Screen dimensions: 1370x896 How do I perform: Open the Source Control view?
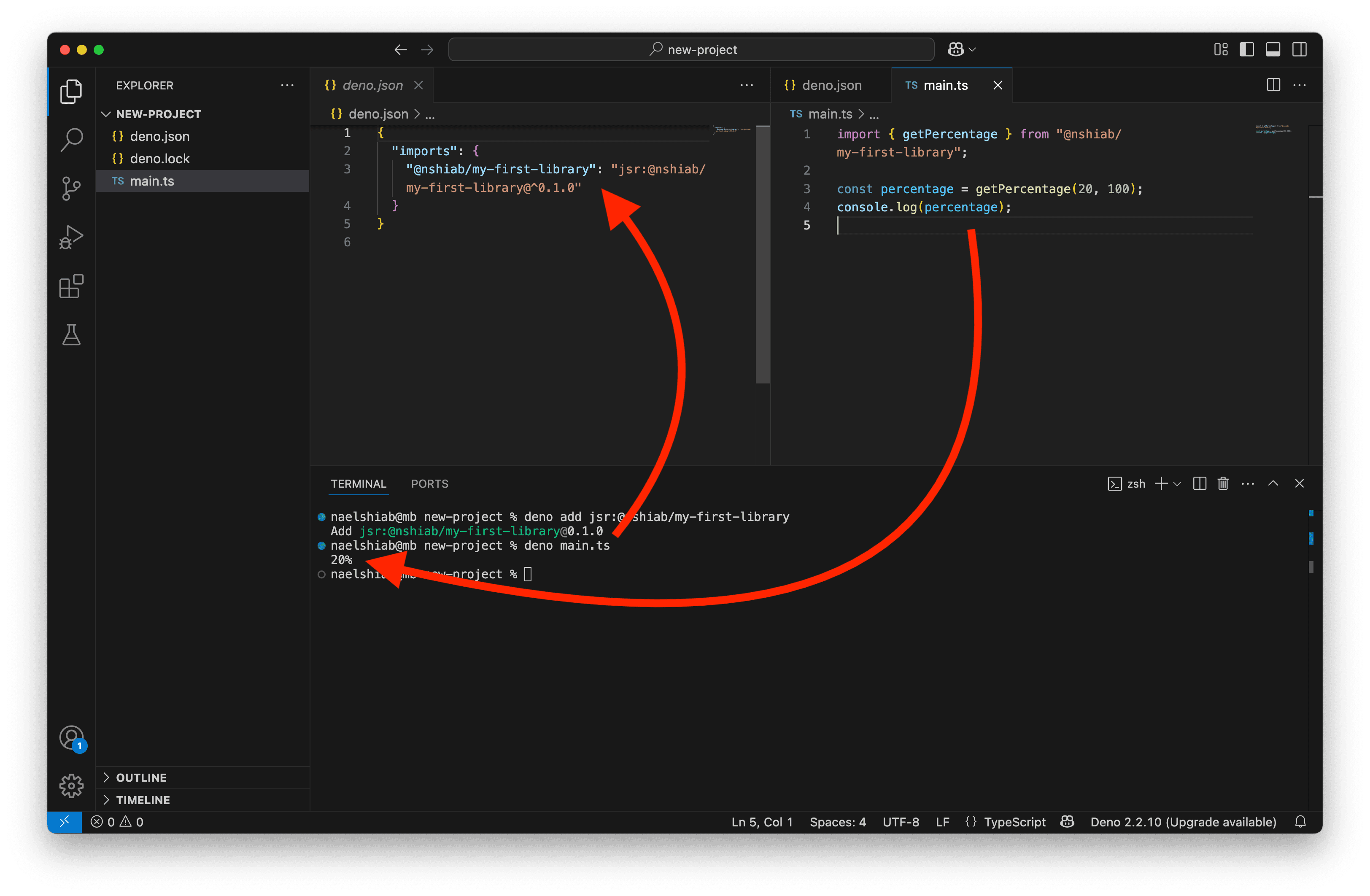(71, 188)
